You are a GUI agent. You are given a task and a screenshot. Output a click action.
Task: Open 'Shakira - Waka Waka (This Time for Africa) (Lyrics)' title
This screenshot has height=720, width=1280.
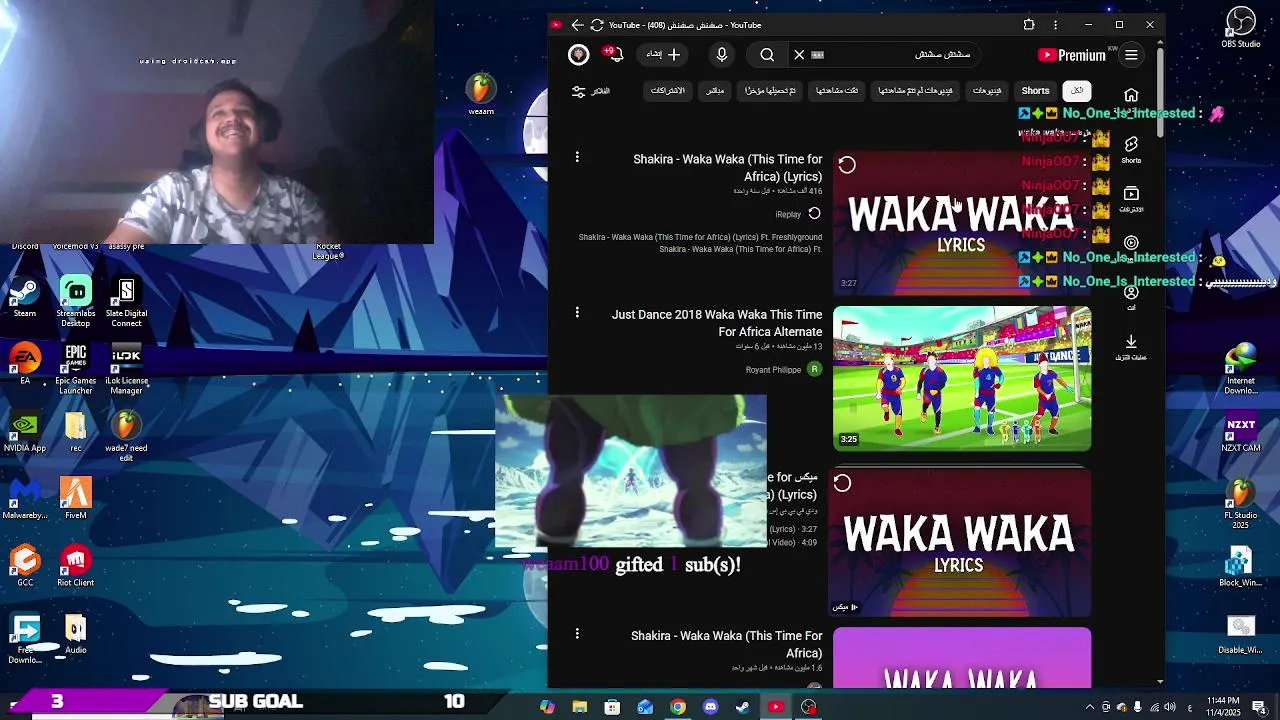click(x=727, y=168)
